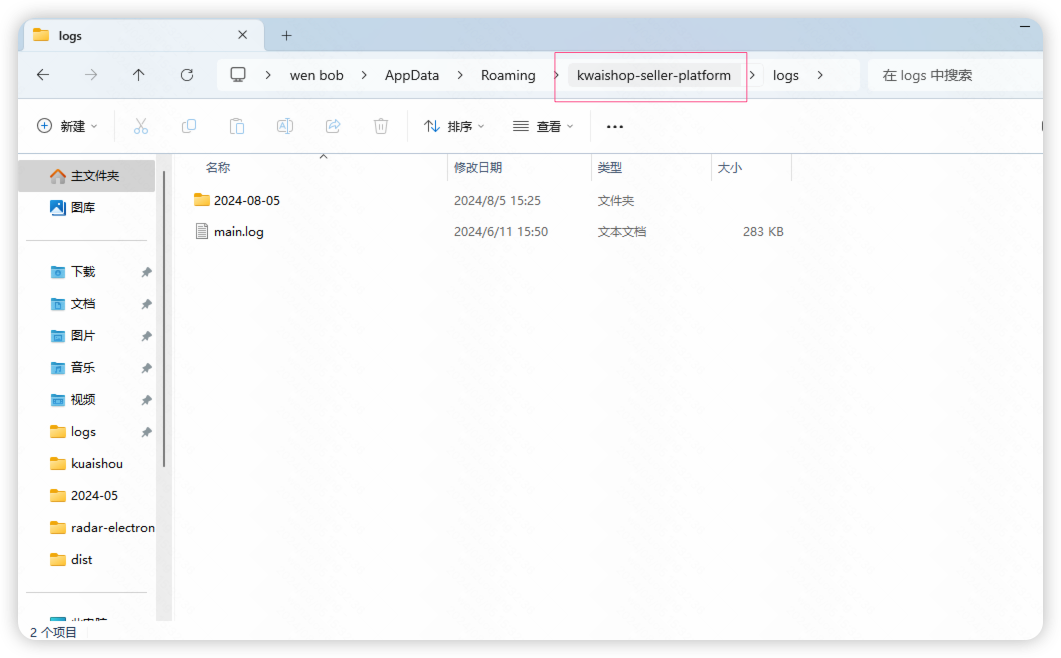Sort by 修改日期 column header
This screenshot has height=658, width=1061.
tap(478, 168)
